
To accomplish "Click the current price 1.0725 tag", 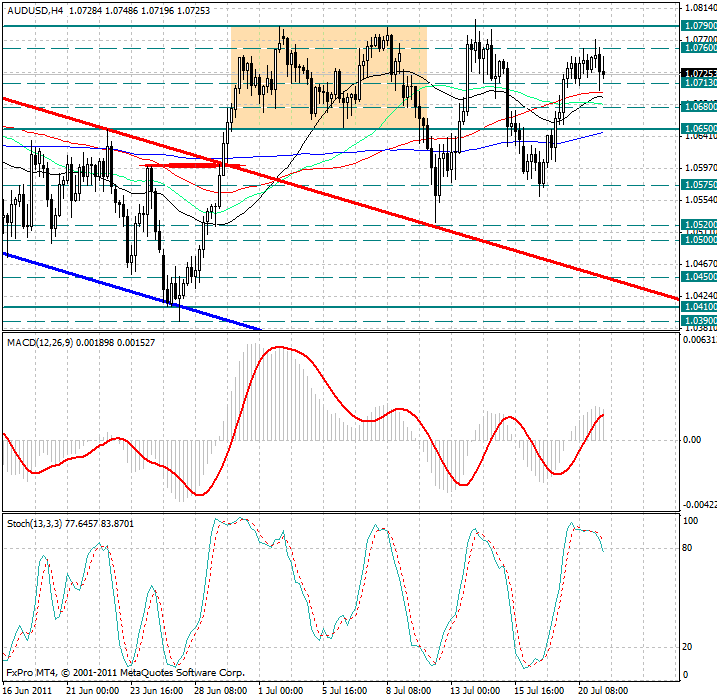I will [x=699, y=73].
